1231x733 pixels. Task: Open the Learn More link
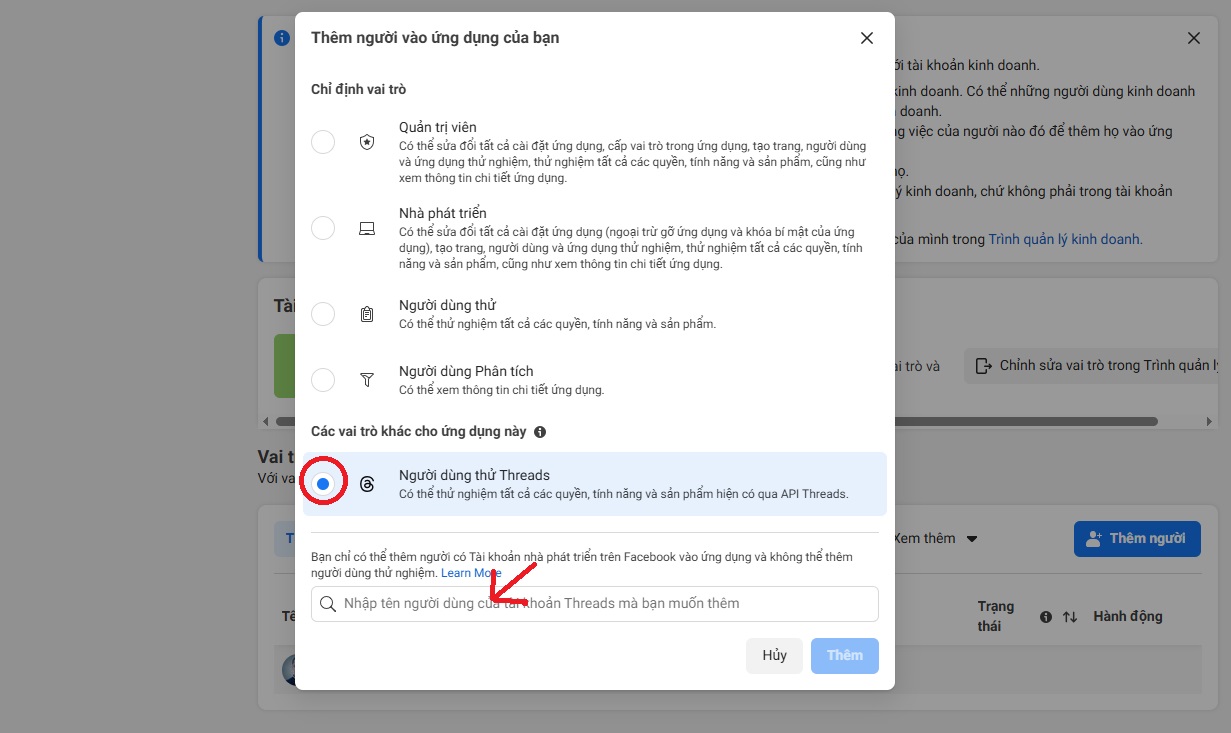[x=471, y=573]
